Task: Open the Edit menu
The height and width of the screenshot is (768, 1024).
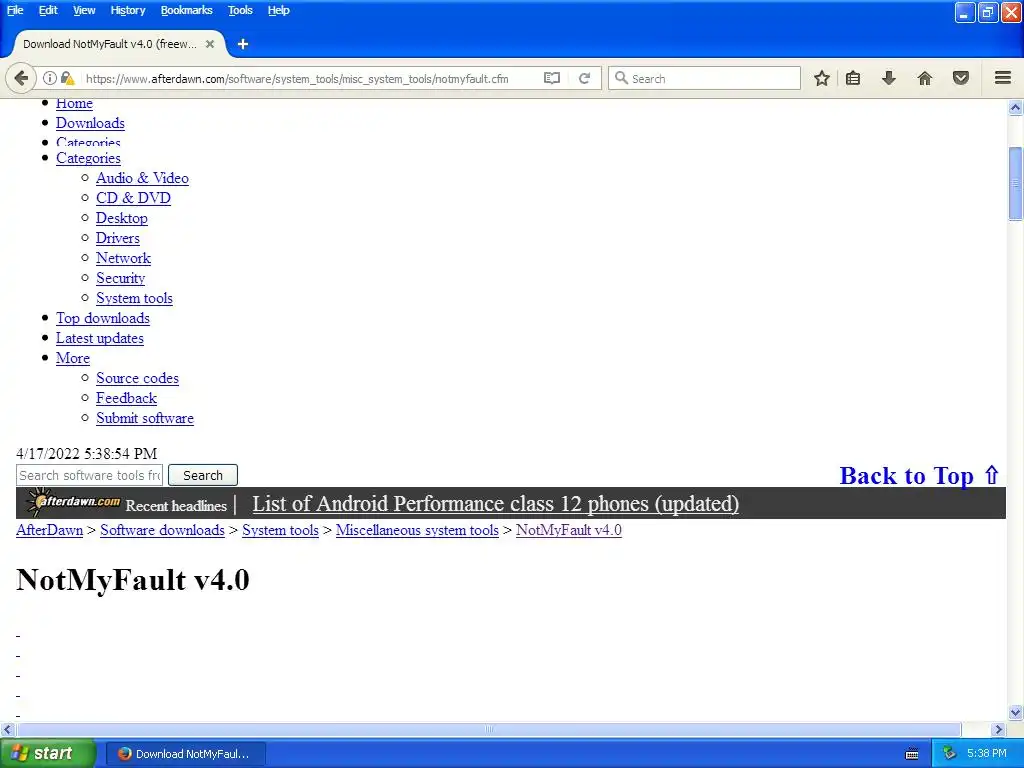Action: tap(48, 10)
